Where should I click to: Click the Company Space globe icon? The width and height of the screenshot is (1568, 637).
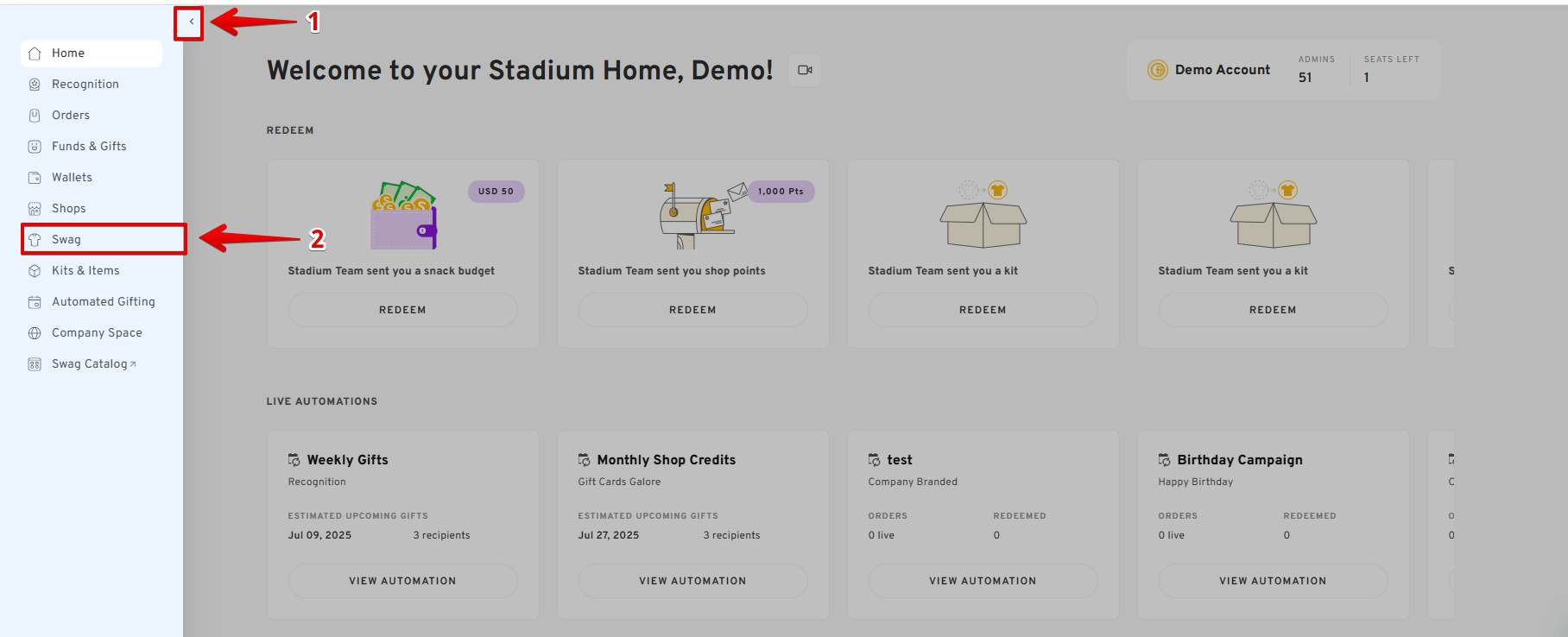coord(35,333)
